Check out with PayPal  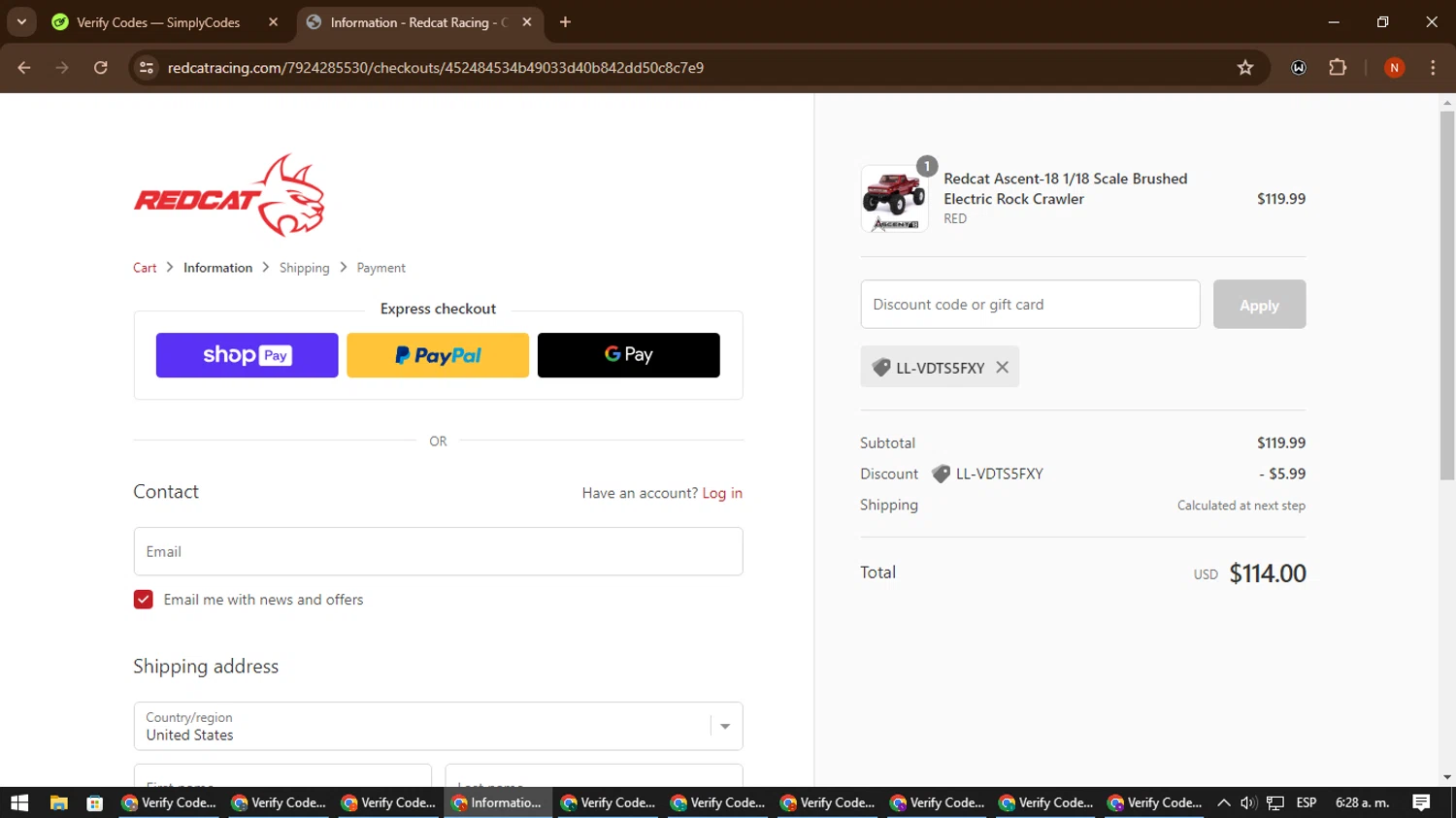coord(438,355)
